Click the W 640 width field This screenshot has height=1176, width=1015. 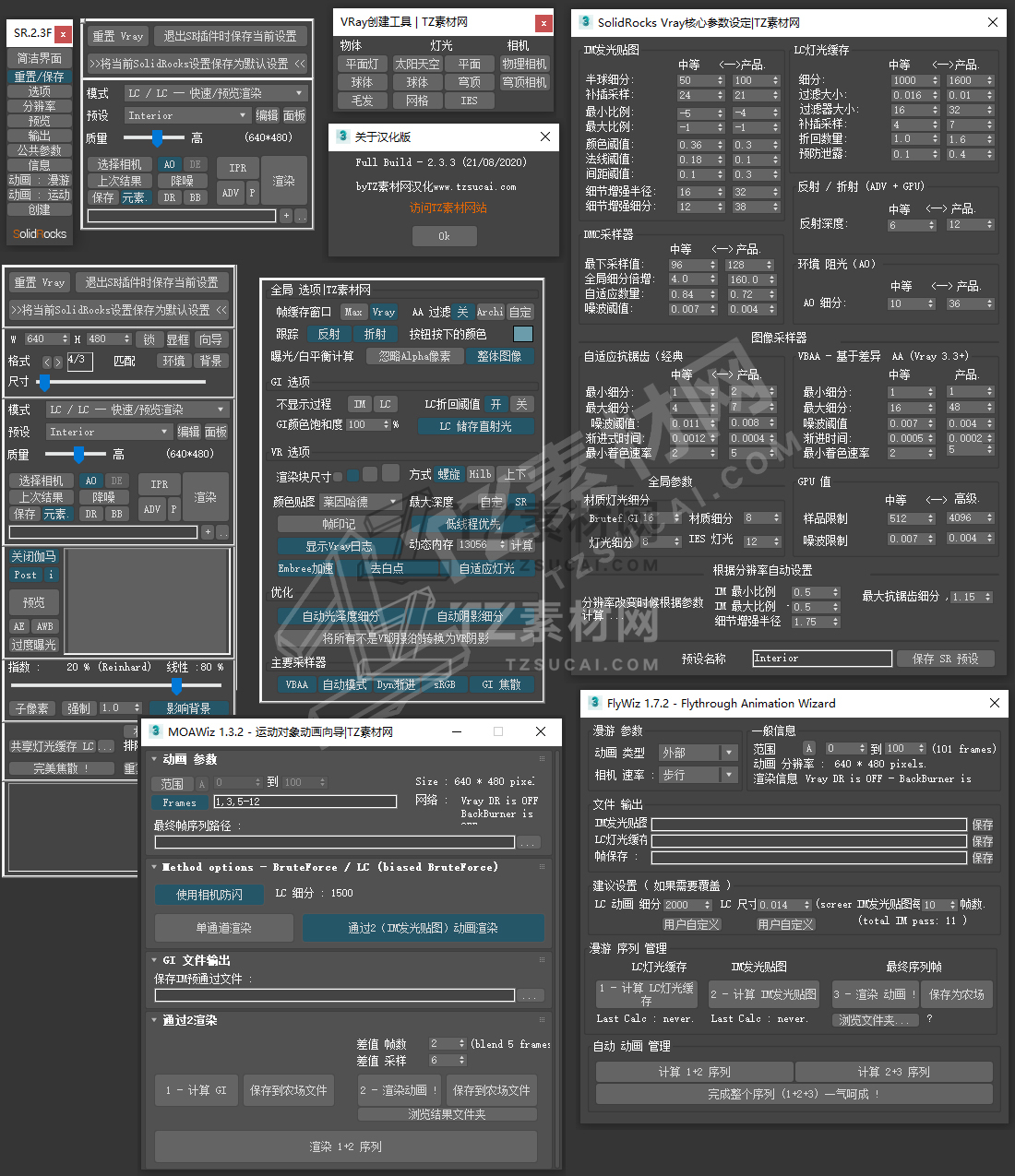tap(46, 339)
